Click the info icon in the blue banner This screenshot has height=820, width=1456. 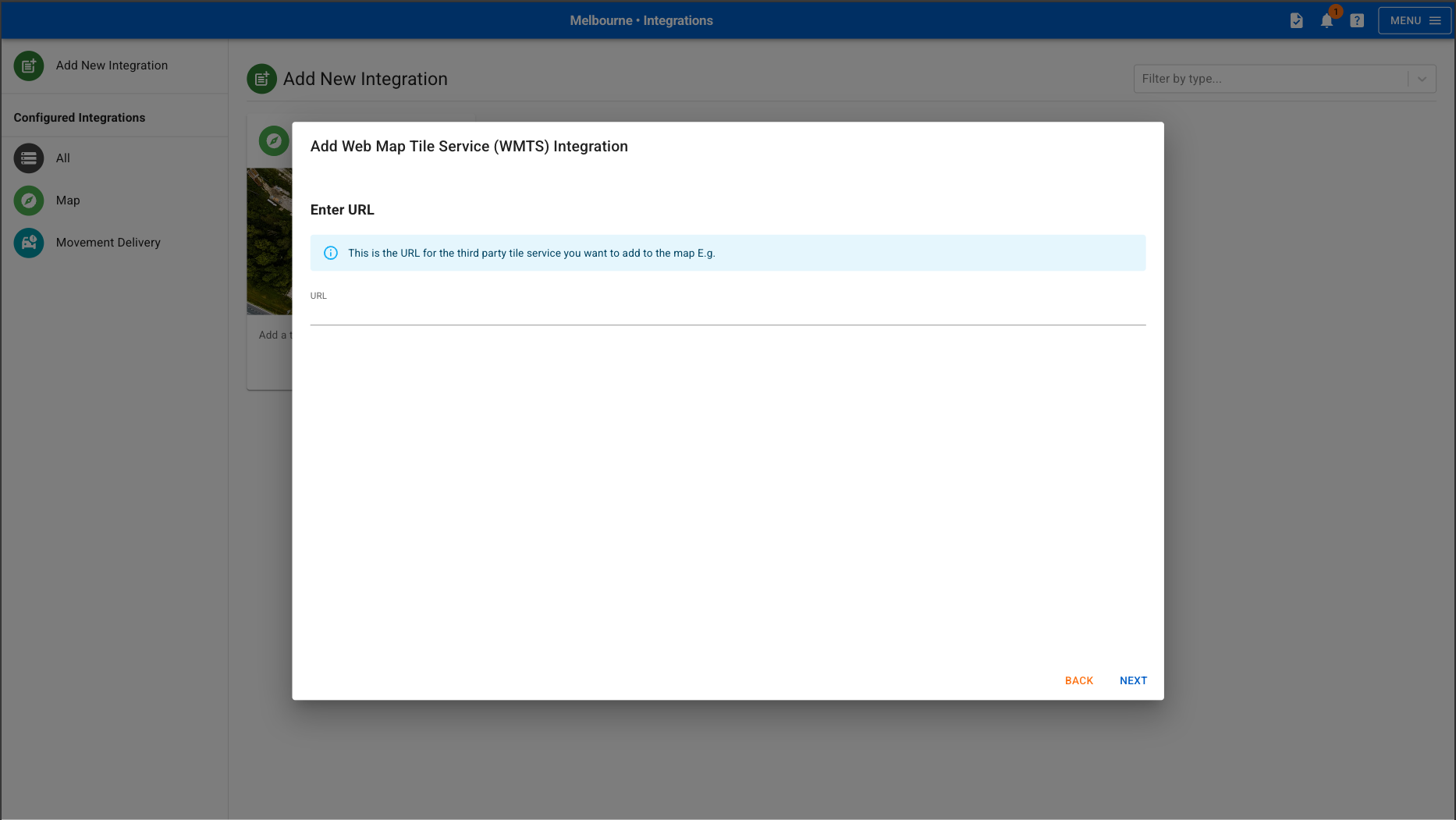331,253
